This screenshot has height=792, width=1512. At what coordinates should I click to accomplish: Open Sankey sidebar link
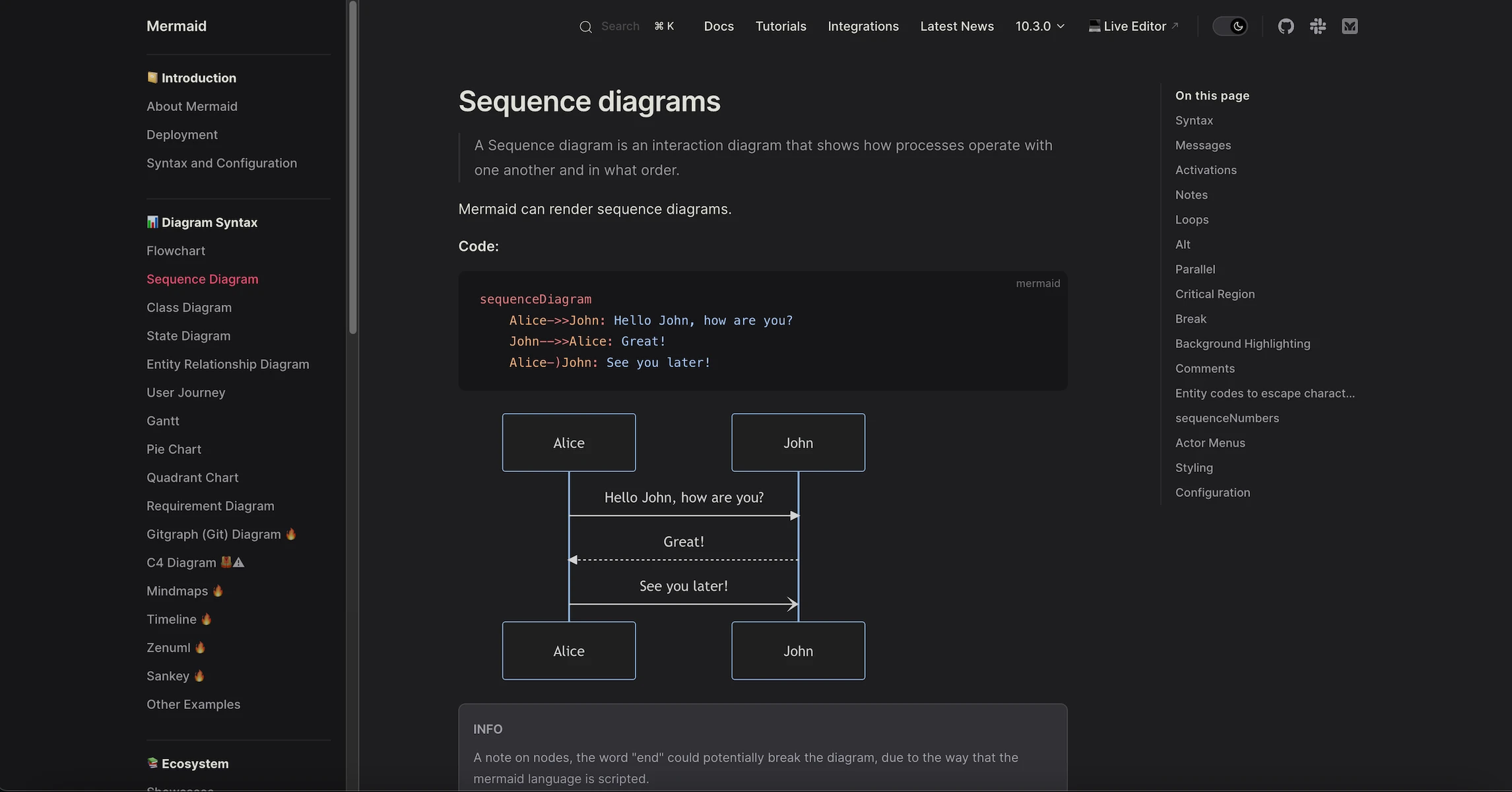[x=175, y=676]
